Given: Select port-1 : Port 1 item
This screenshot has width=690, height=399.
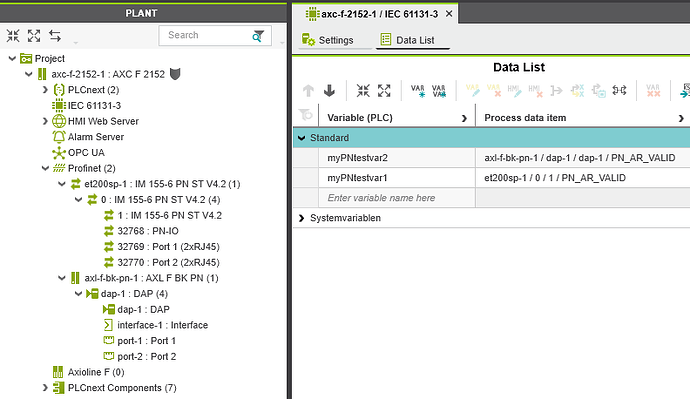Looking at the screenshot, I should click(147, 341).
